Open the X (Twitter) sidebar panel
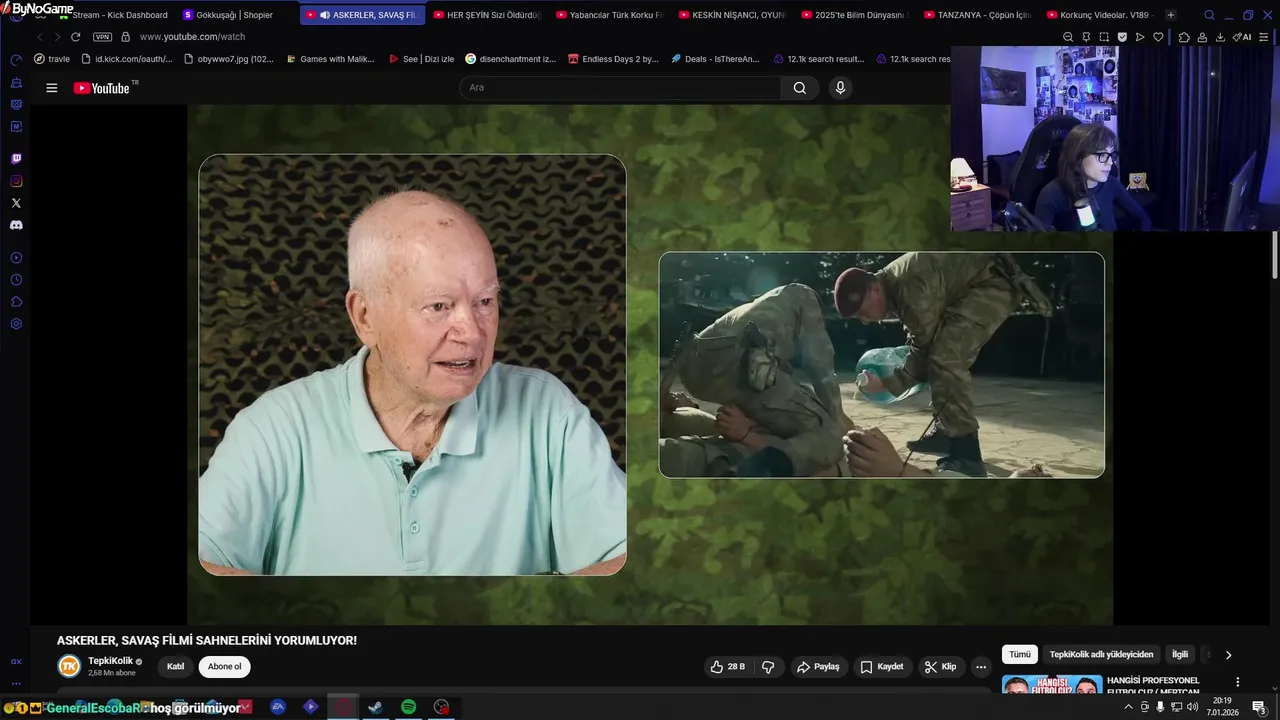 point(16,203)
